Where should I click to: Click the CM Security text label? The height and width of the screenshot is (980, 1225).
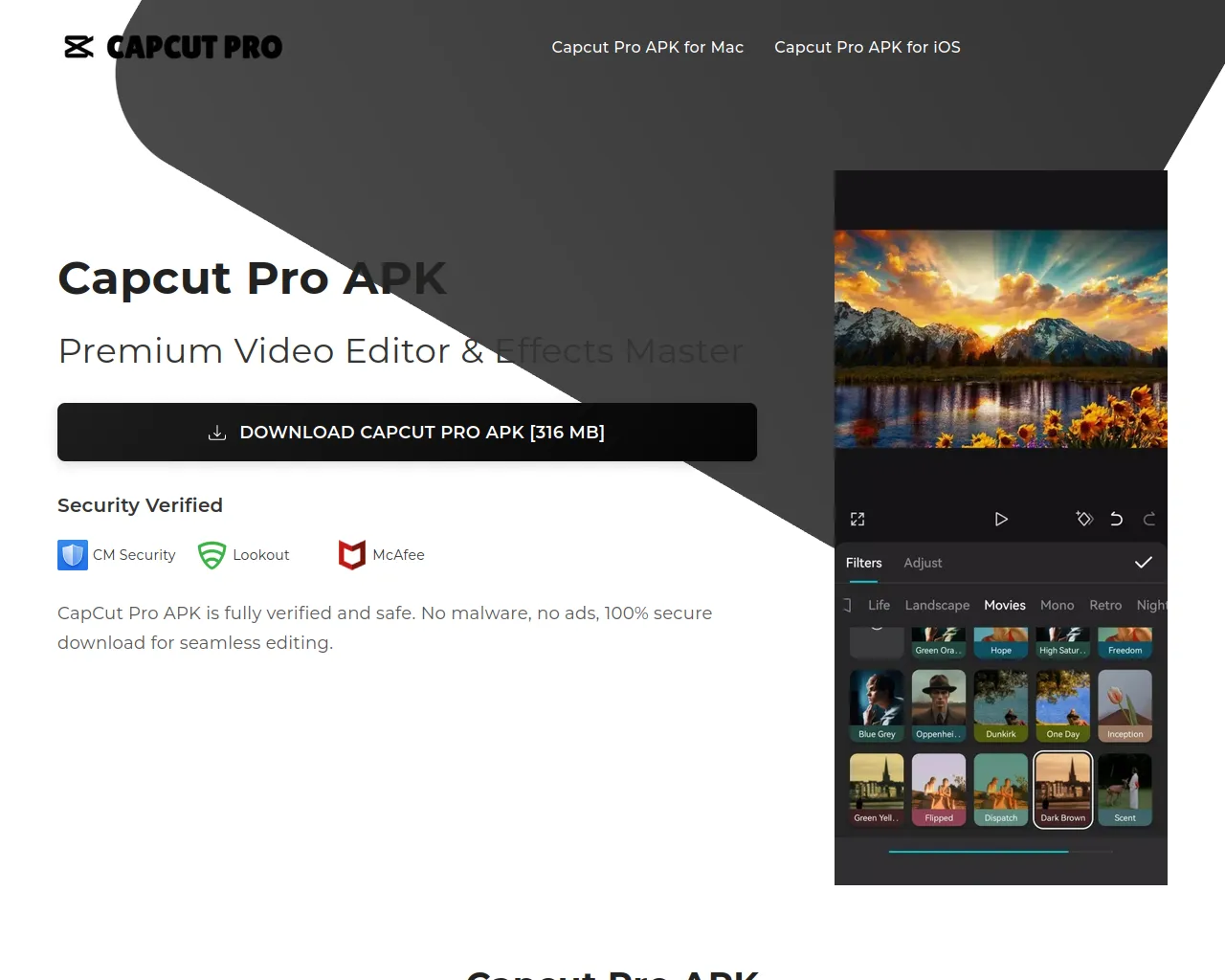click(x=134, y=555)
